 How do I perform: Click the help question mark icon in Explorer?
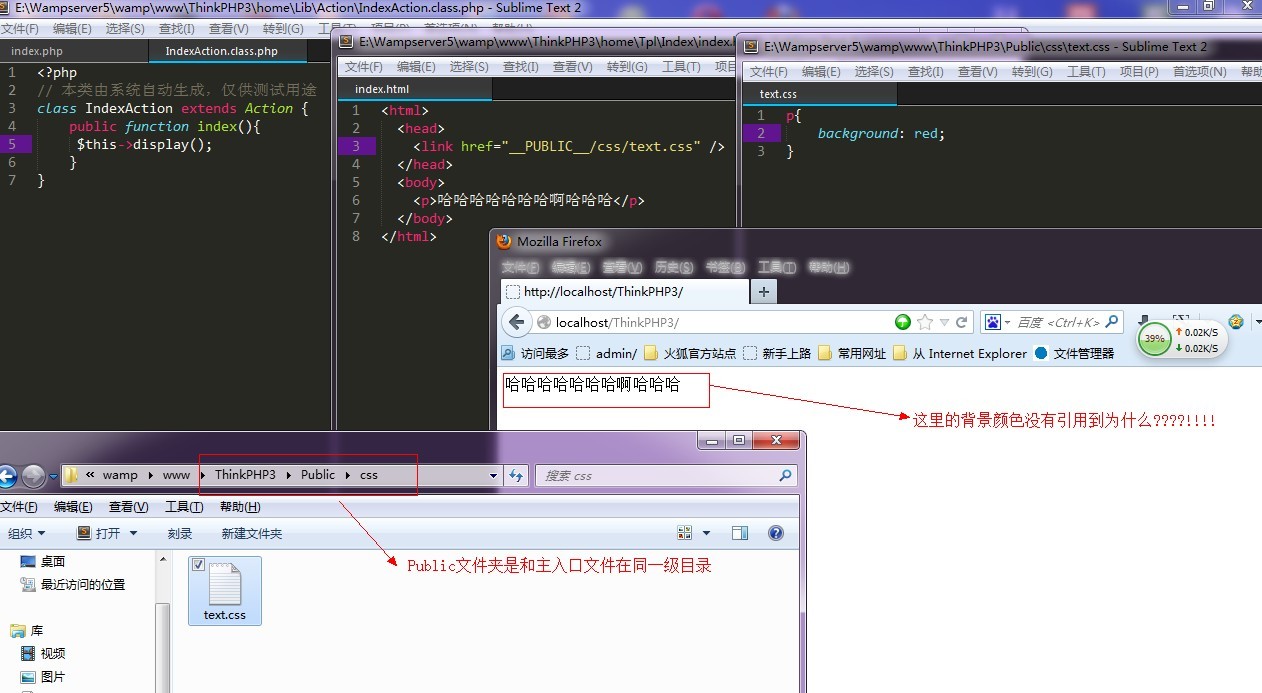tap(776, 532)
